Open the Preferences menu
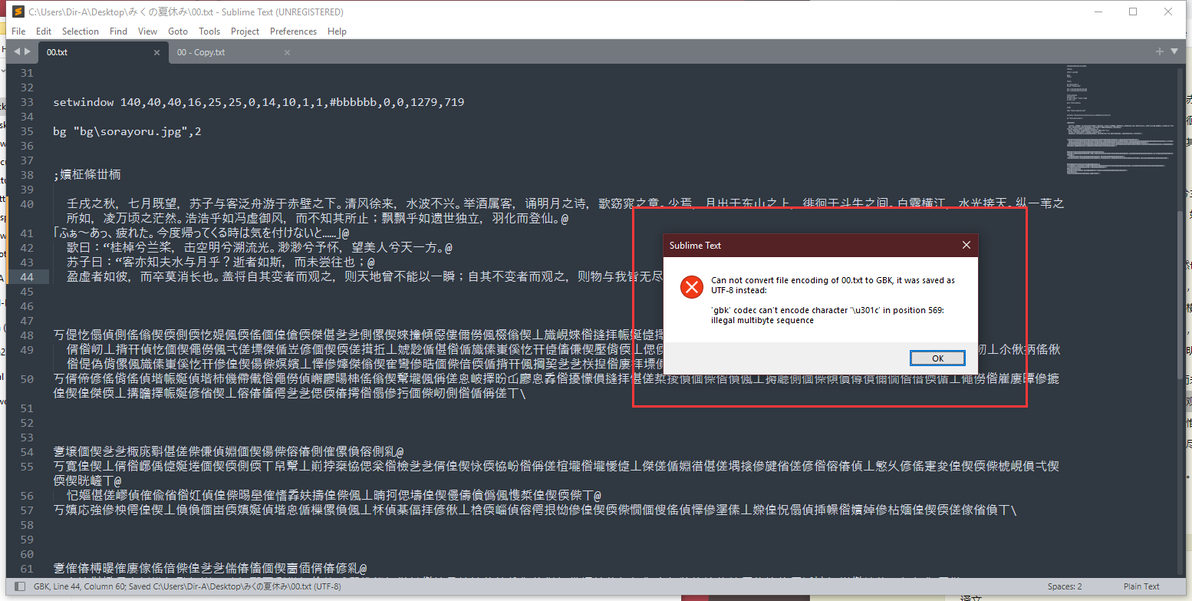Image resolution: width=1192 pixels, height=601 pixels. point(293,31)
